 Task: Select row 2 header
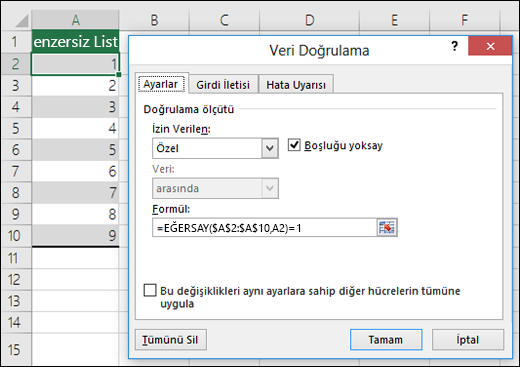[x=16, y=64]
